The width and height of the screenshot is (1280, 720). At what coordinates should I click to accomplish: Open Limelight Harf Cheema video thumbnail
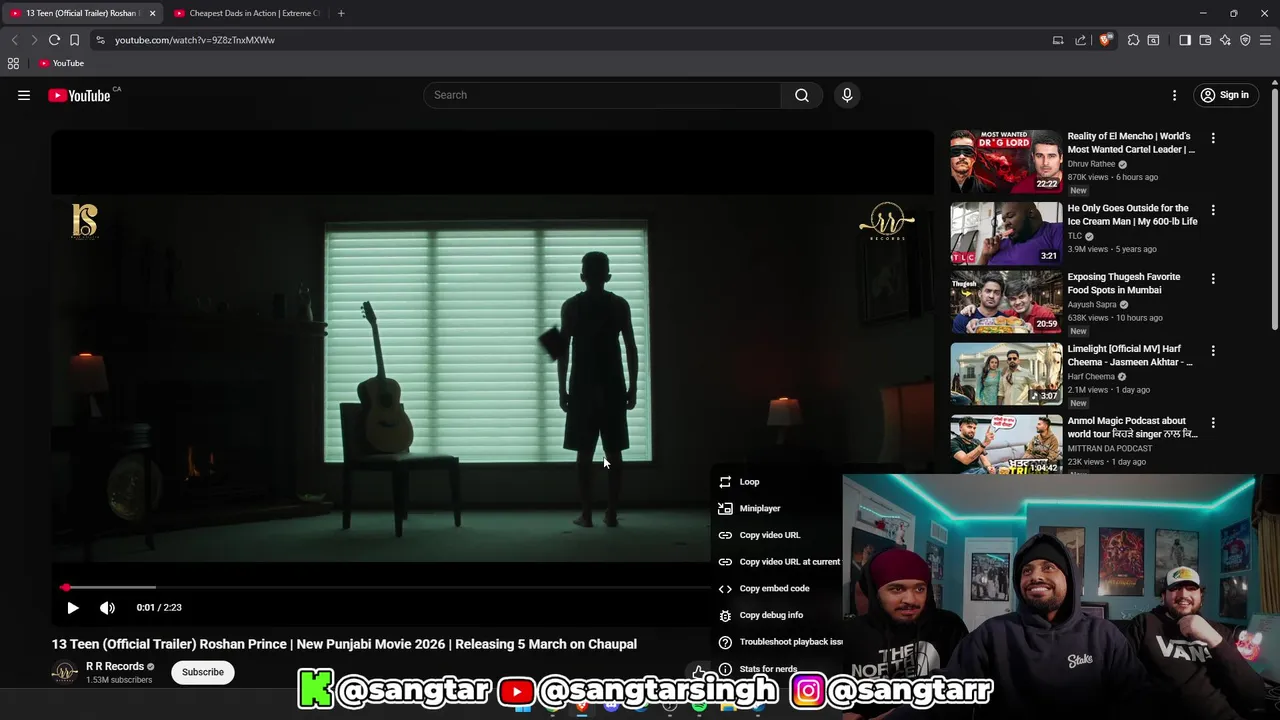tap(1006, 374)
